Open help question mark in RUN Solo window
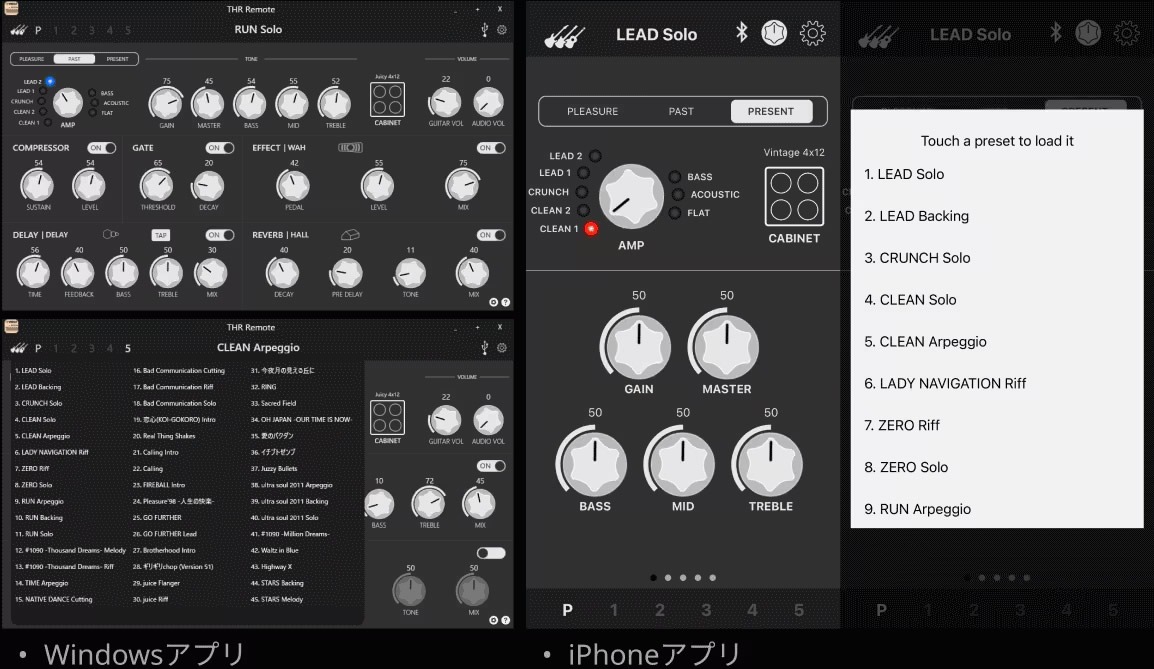 coord(506,302)
